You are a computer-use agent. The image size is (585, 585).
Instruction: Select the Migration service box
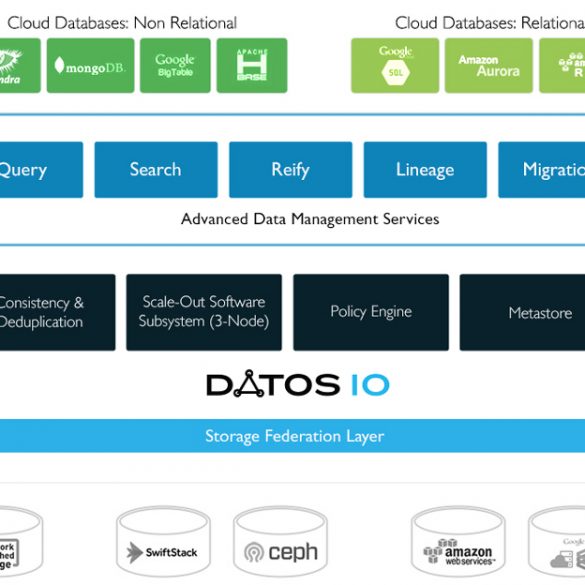pyautogui.click(x=542, y=170)
